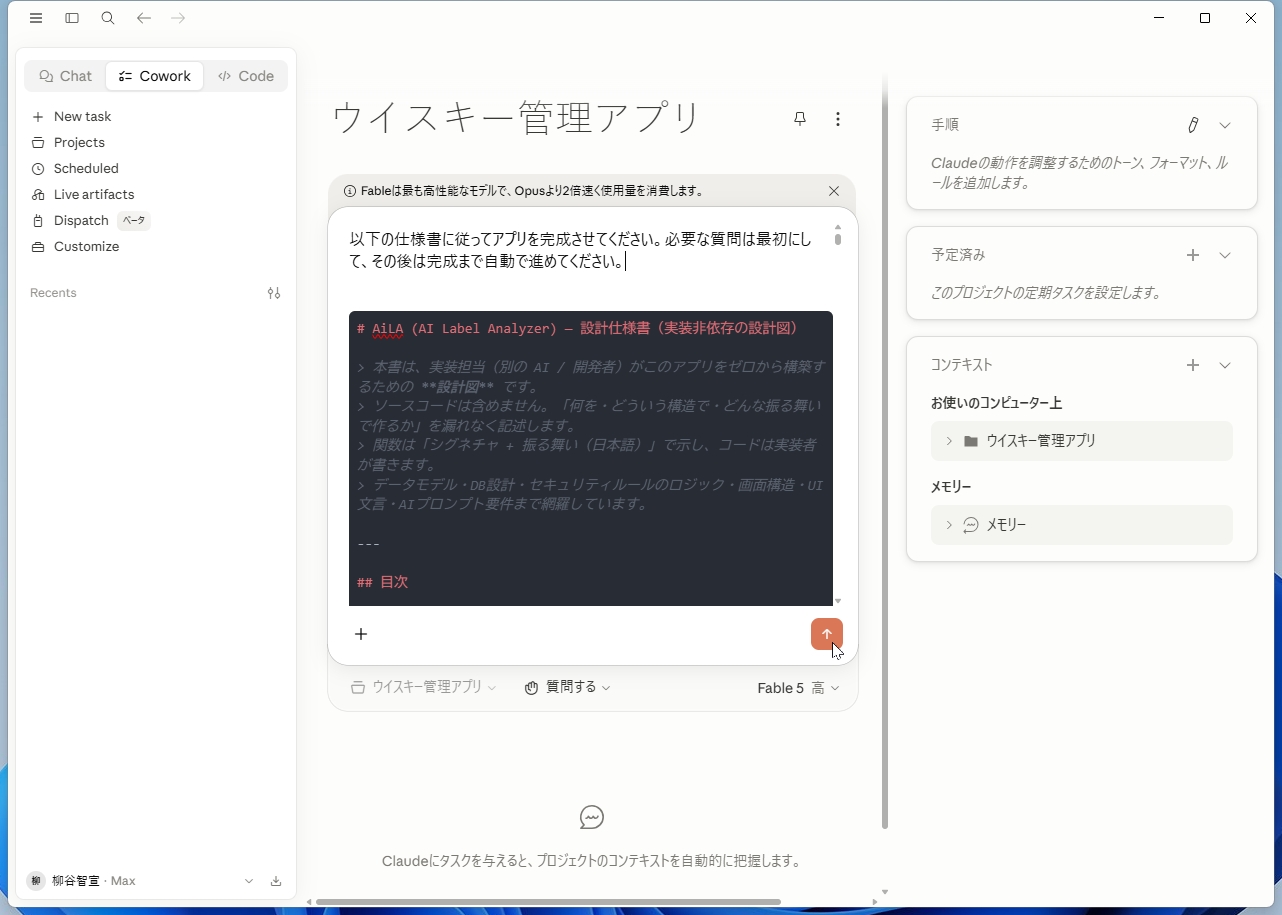Click the 予定済み card heading
This screenshot has width=1282, height=915.
pos(958,255)
